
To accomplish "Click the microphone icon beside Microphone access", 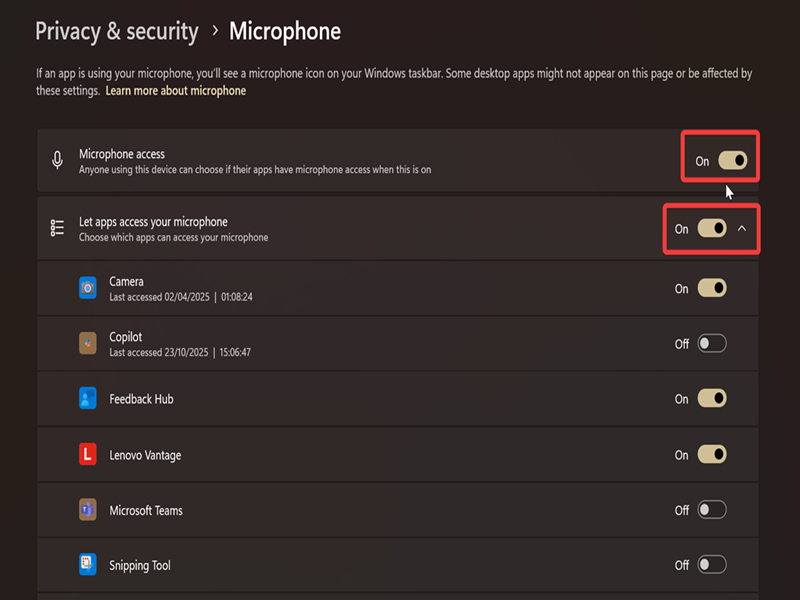I will pyautogui.click(x=58, y=160).
